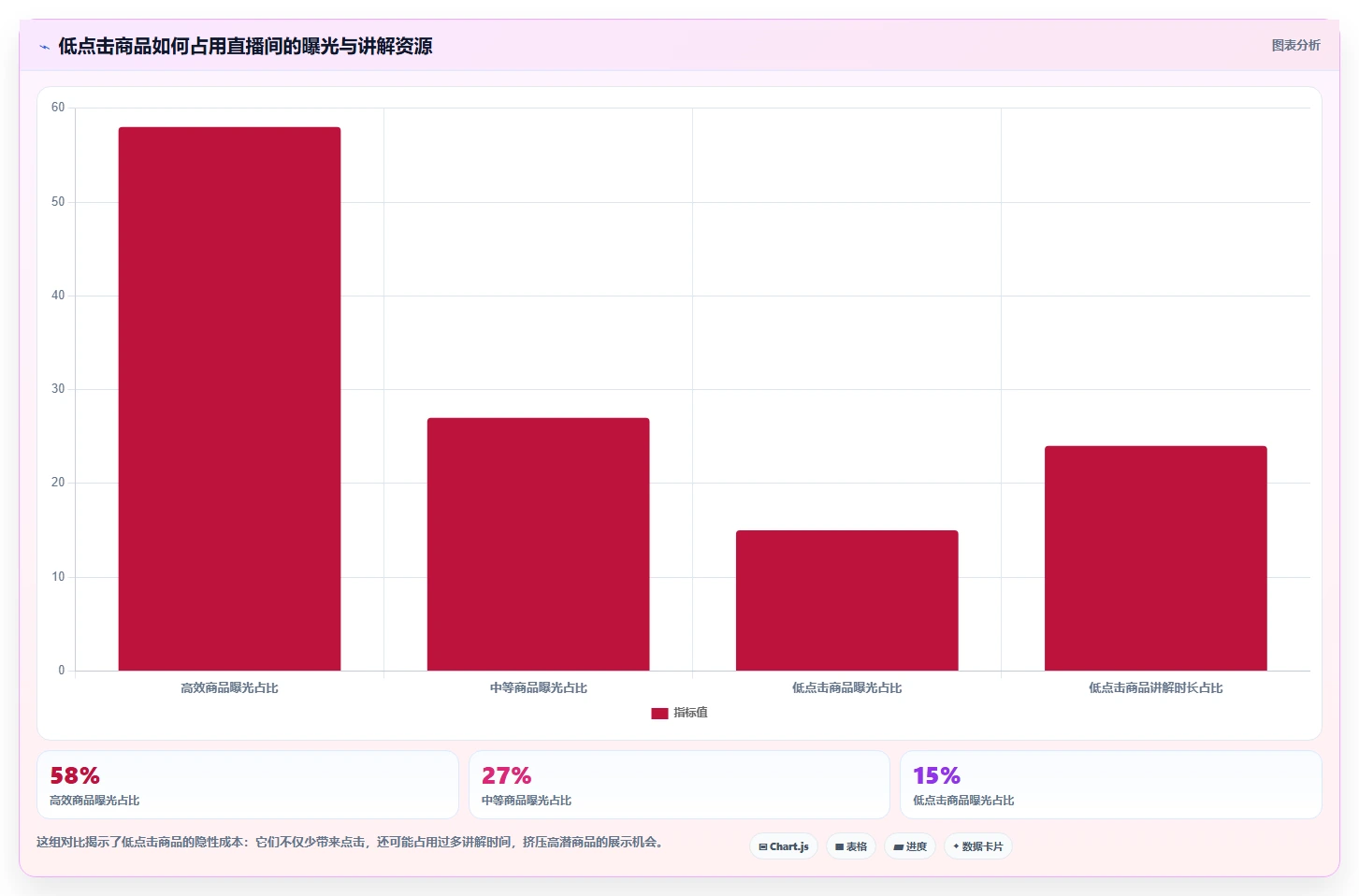Click the 中等商品曝光占比 bar
Viewport: 1359px width, 896px height.
[x=538, y=544]
